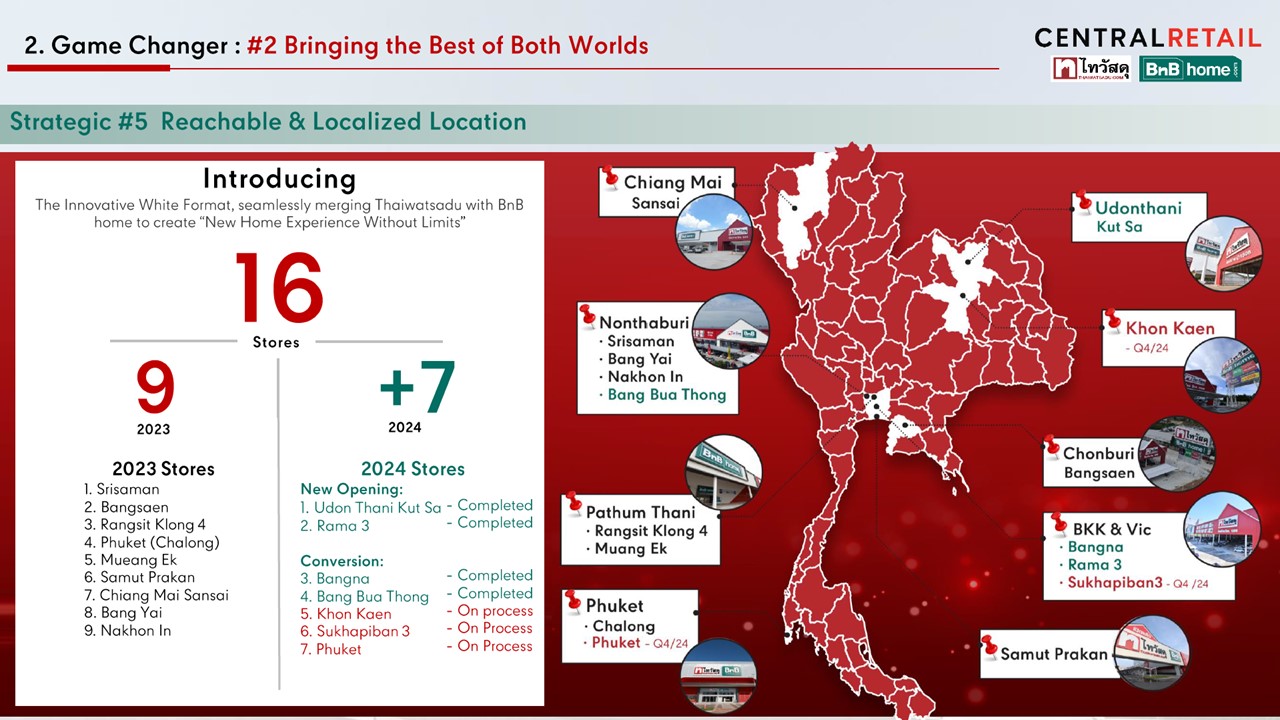This screenshot has width=1280, height=720.
Task: Select the pushpin beside Chonburi label
Action: [1051, 447]
